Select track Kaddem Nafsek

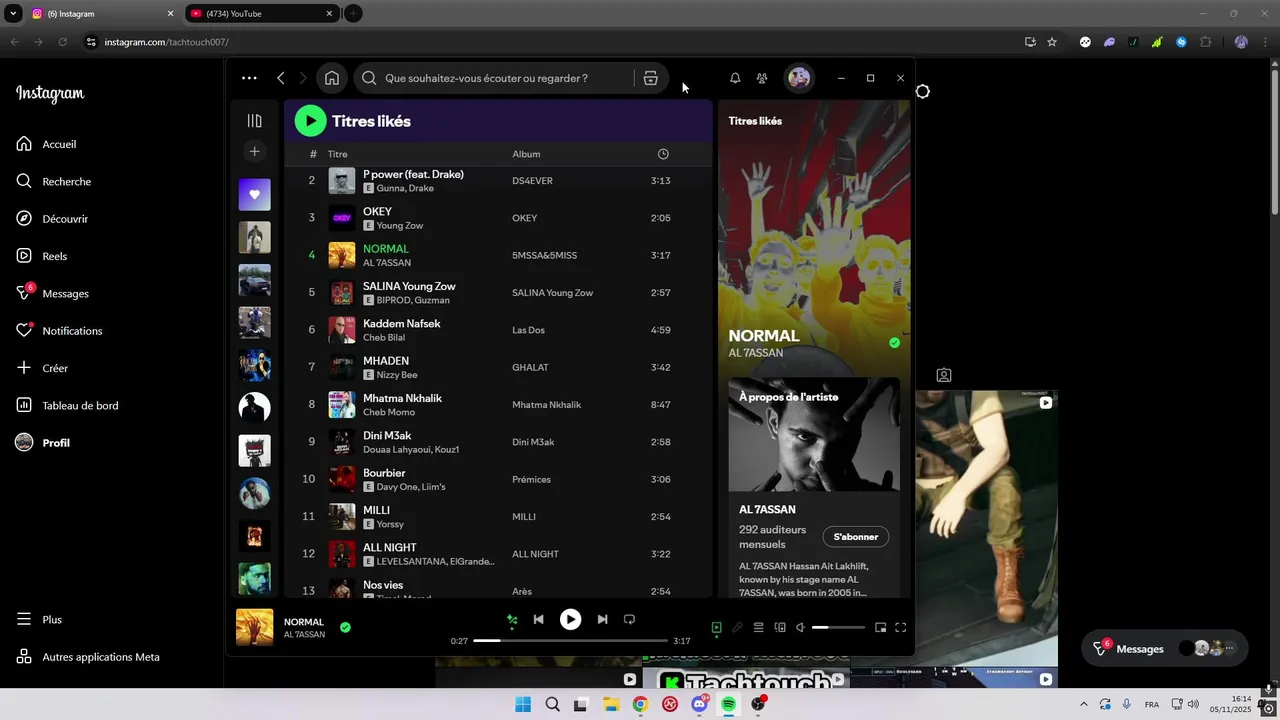point(498,330)
